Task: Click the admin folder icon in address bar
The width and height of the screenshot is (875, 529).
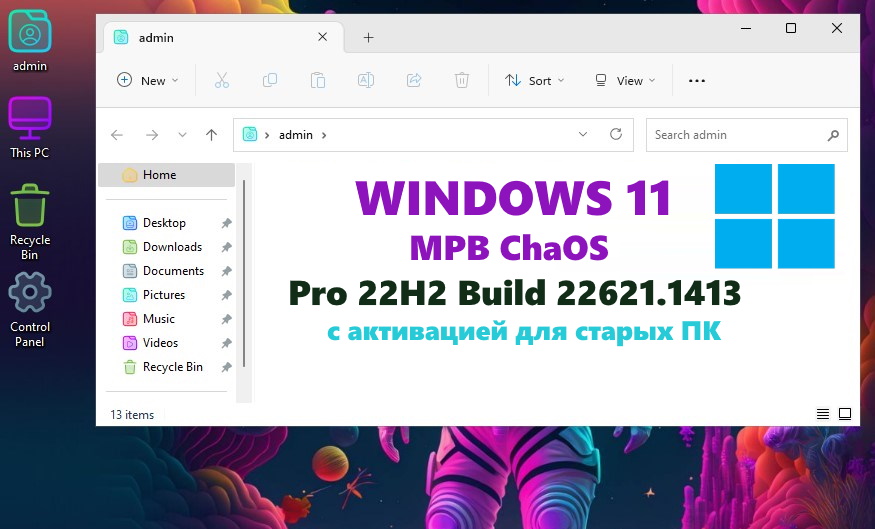Action: coord(249,134)
